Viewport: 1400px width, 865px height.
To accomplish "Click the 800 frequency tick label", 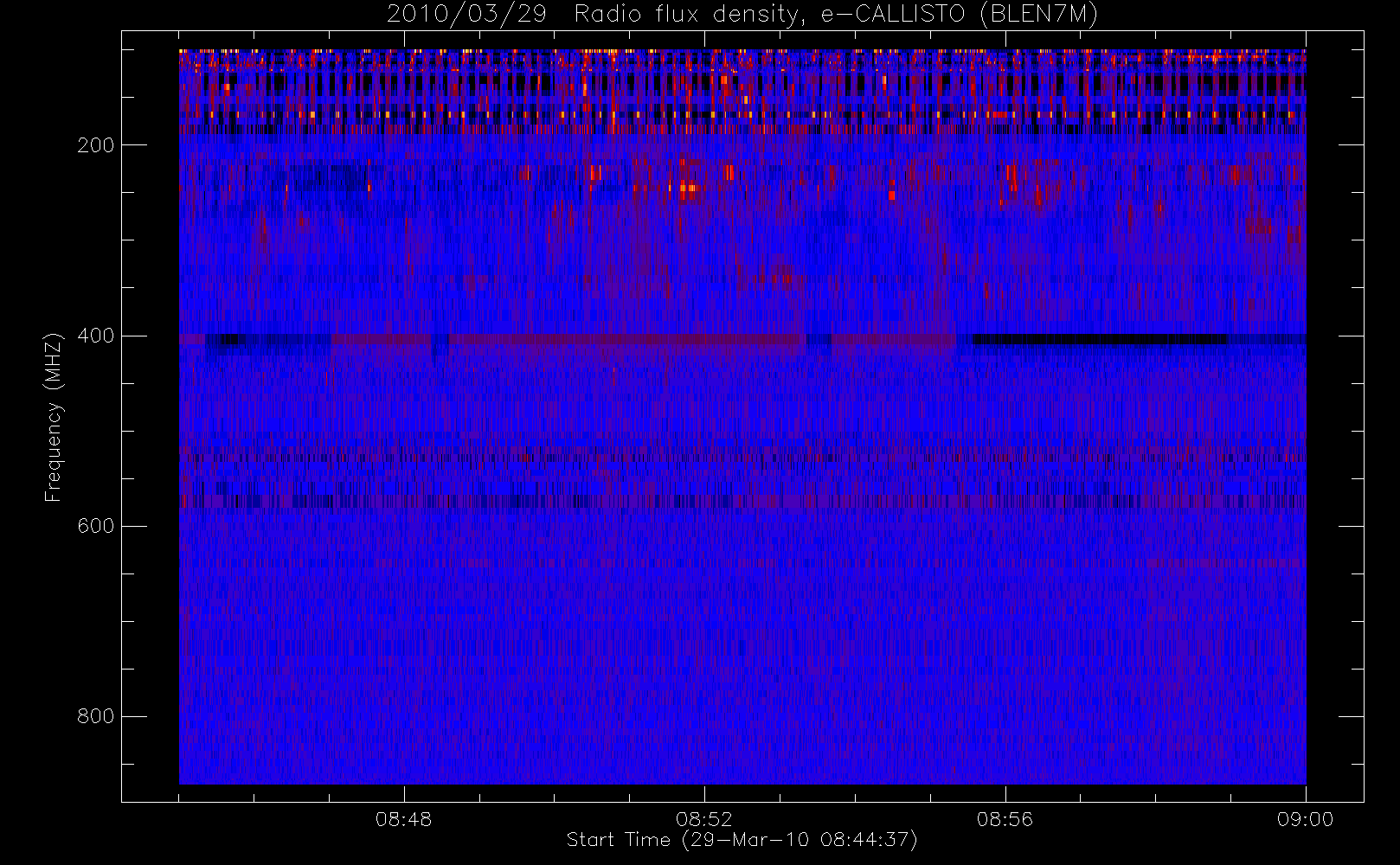I will (95, 716).
